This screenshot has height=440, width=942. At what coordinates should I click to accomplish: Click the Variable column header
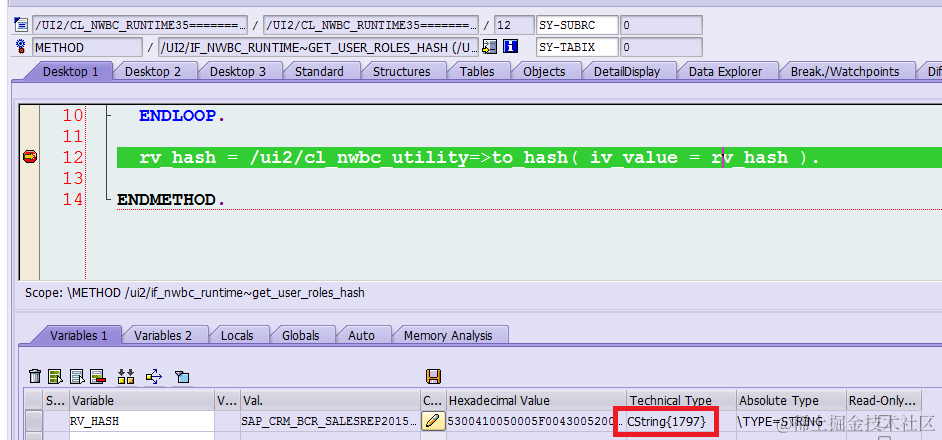click(x=142, y=400)
